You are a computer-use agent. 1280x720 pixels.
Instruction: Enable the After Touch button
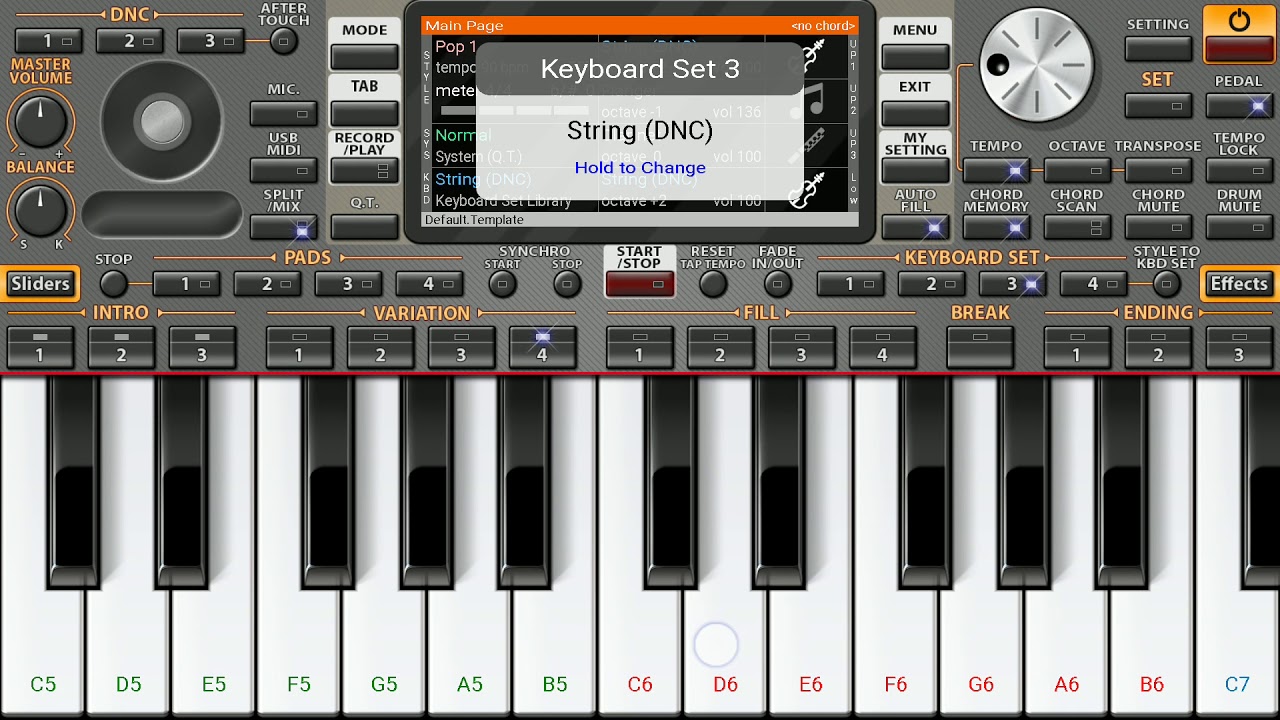tap(283, 41)
